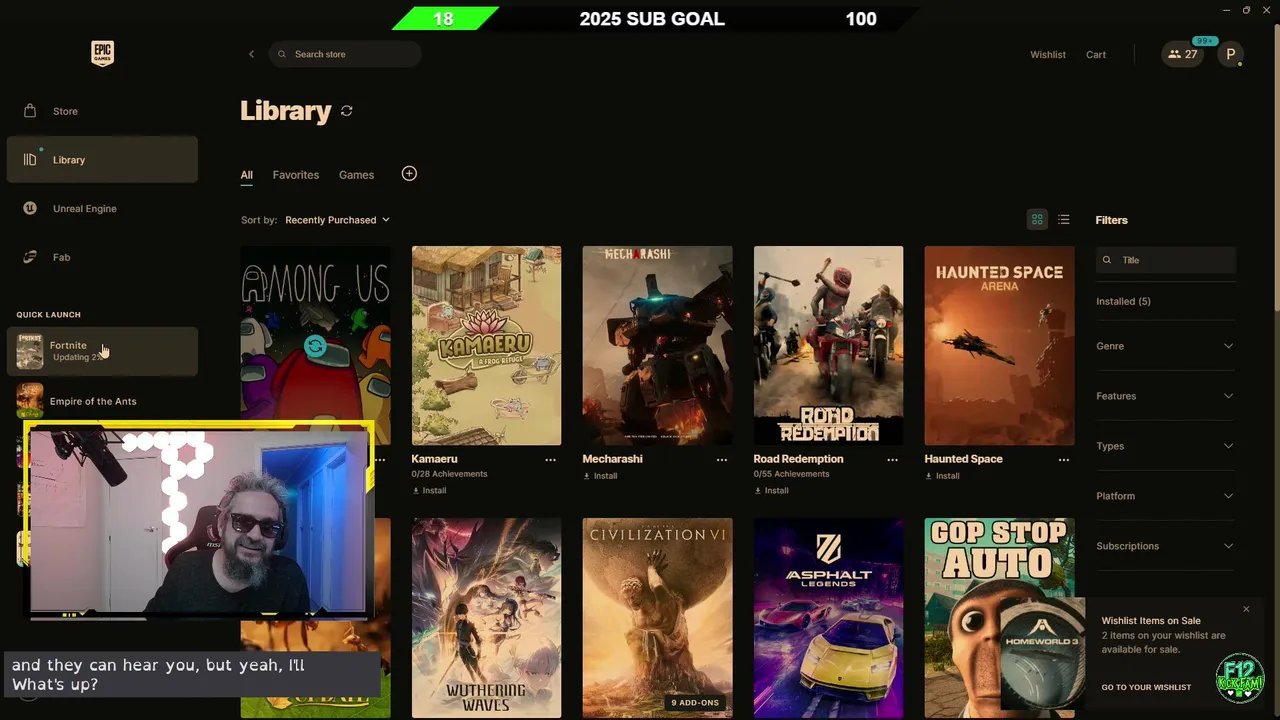Install Kamaeru
Image resolution: width=1280 pixels, height=720 pixels.
tap(429, 491)
